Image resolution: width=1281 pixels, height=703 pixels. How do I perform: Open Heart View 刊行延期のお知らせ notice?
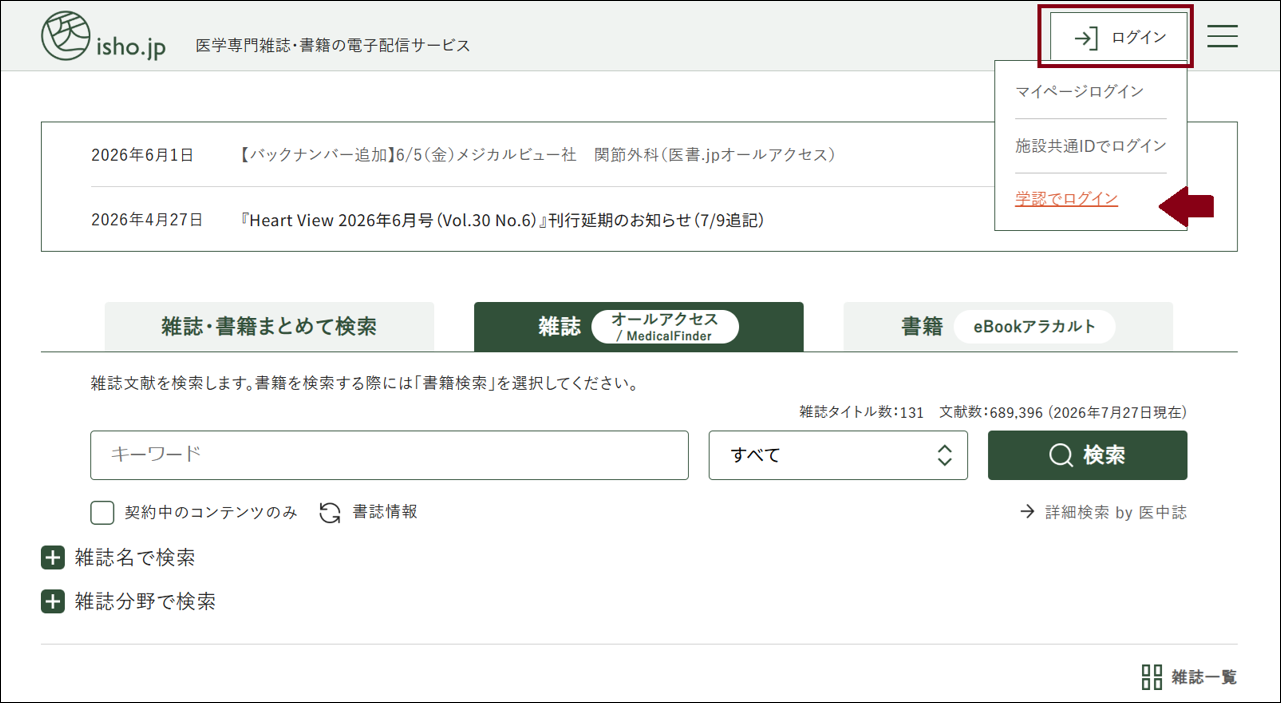(502, 219)
